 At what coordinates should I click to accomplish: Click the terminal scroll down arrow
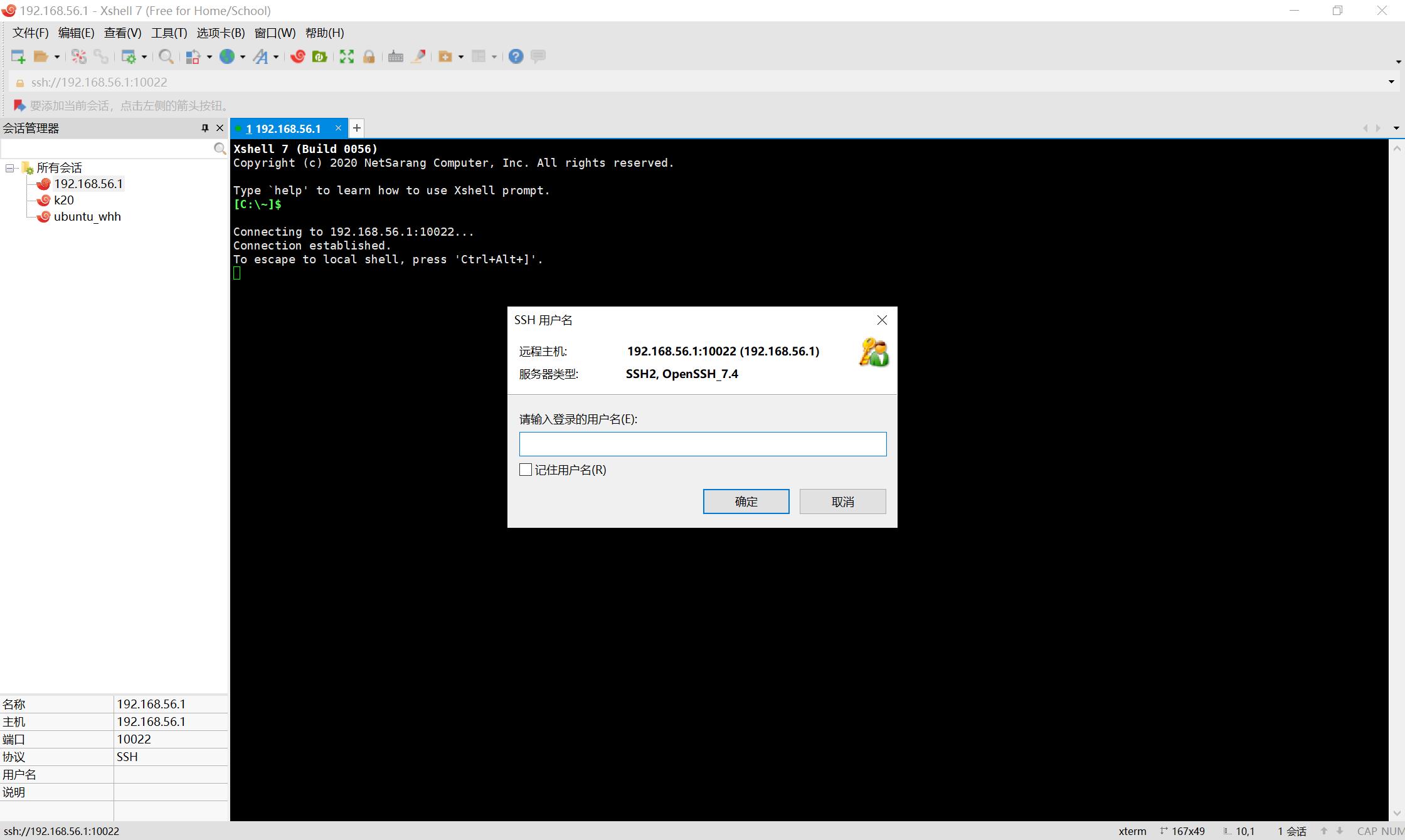1397,813
